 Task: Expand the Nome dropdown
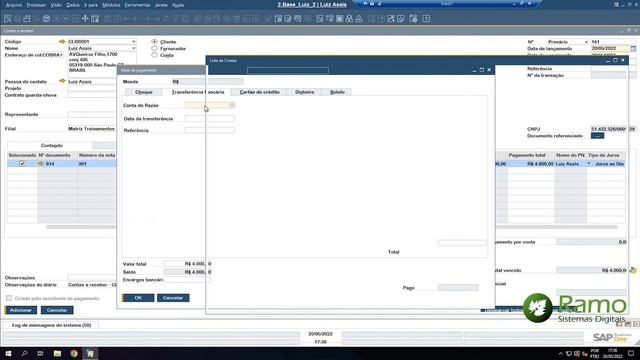[x=133, y=48]
